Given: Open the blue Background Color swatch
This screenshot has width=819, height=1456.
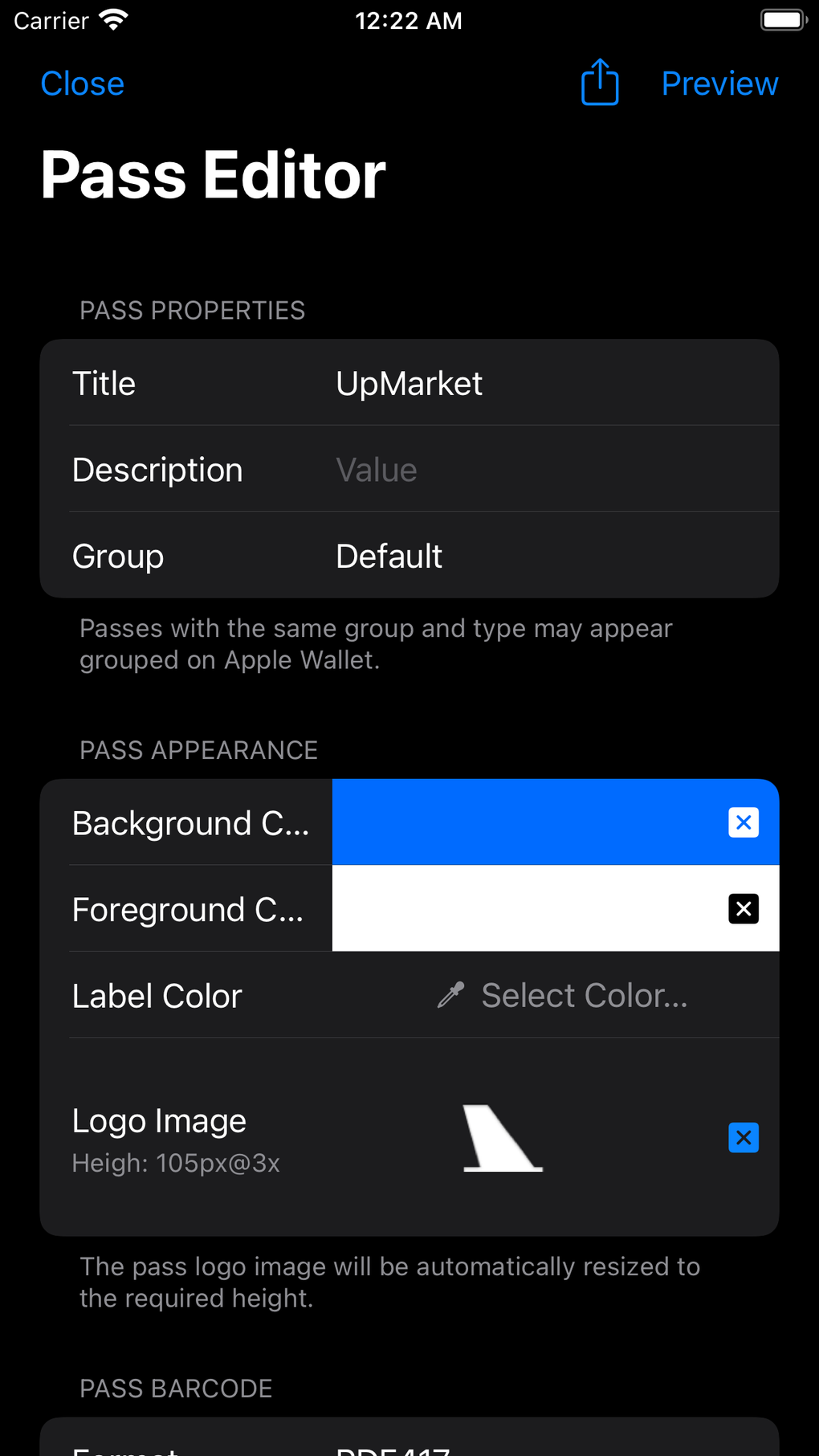Looking at the screenshot, I should pos(522,822).
